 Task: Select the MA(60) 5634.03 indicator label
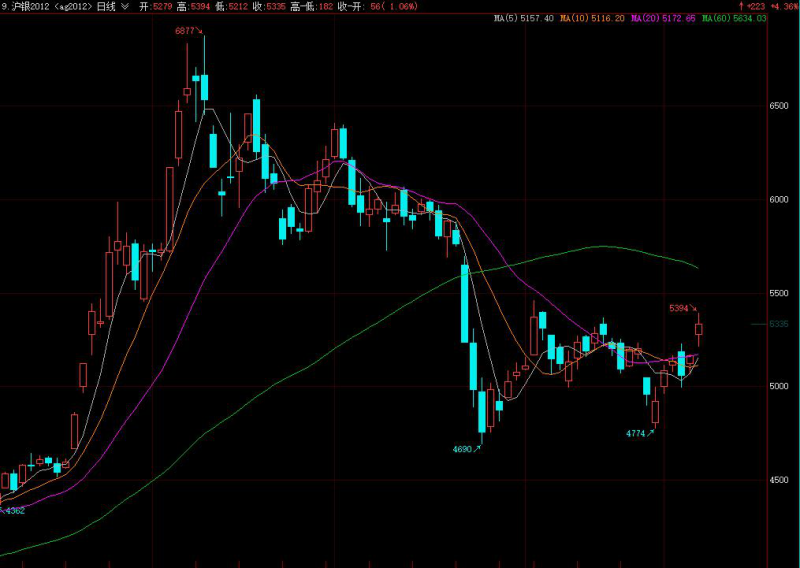coord(734,18)
